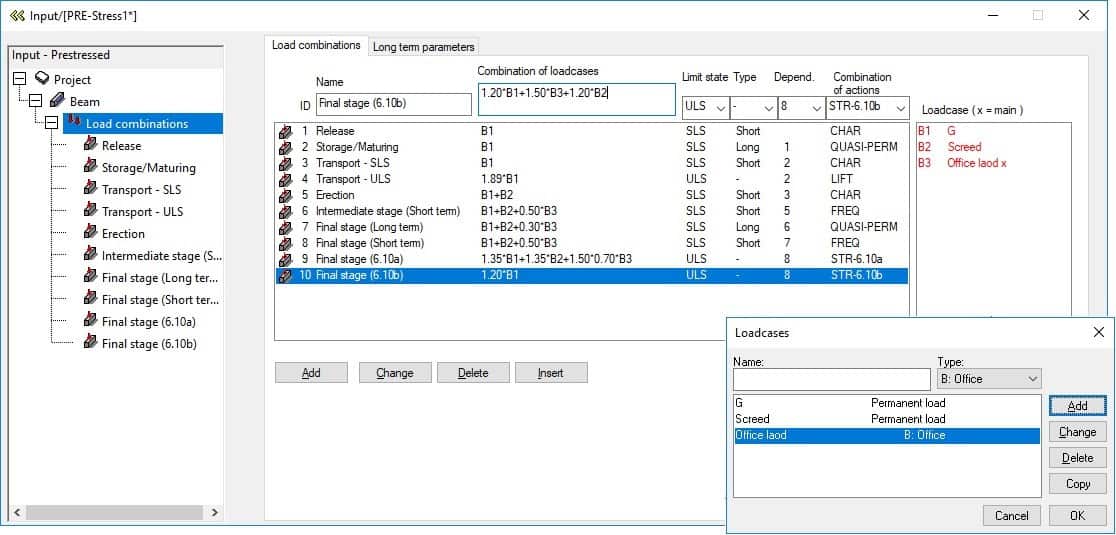1116x535 pixels.
Task: Select Office laod in Loadcases list
Action: 887,435
